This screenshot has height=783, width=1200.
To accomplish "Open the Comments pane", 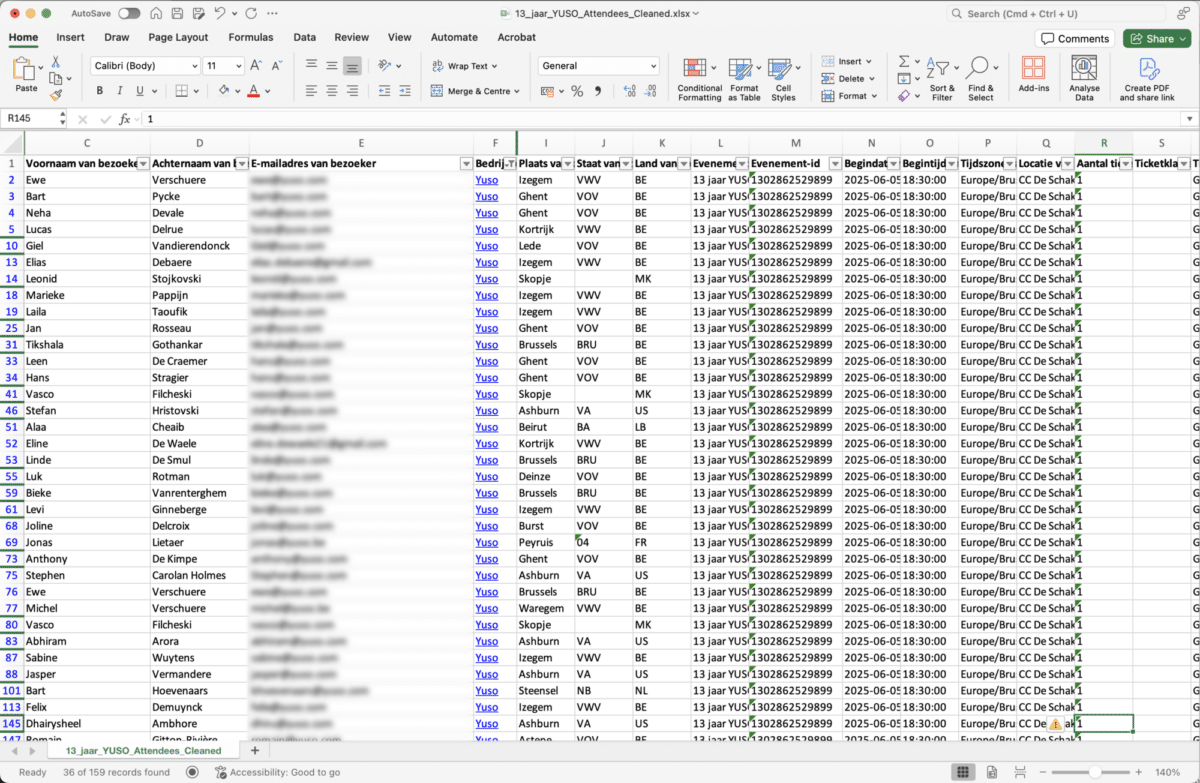I will click(1075, 38).
